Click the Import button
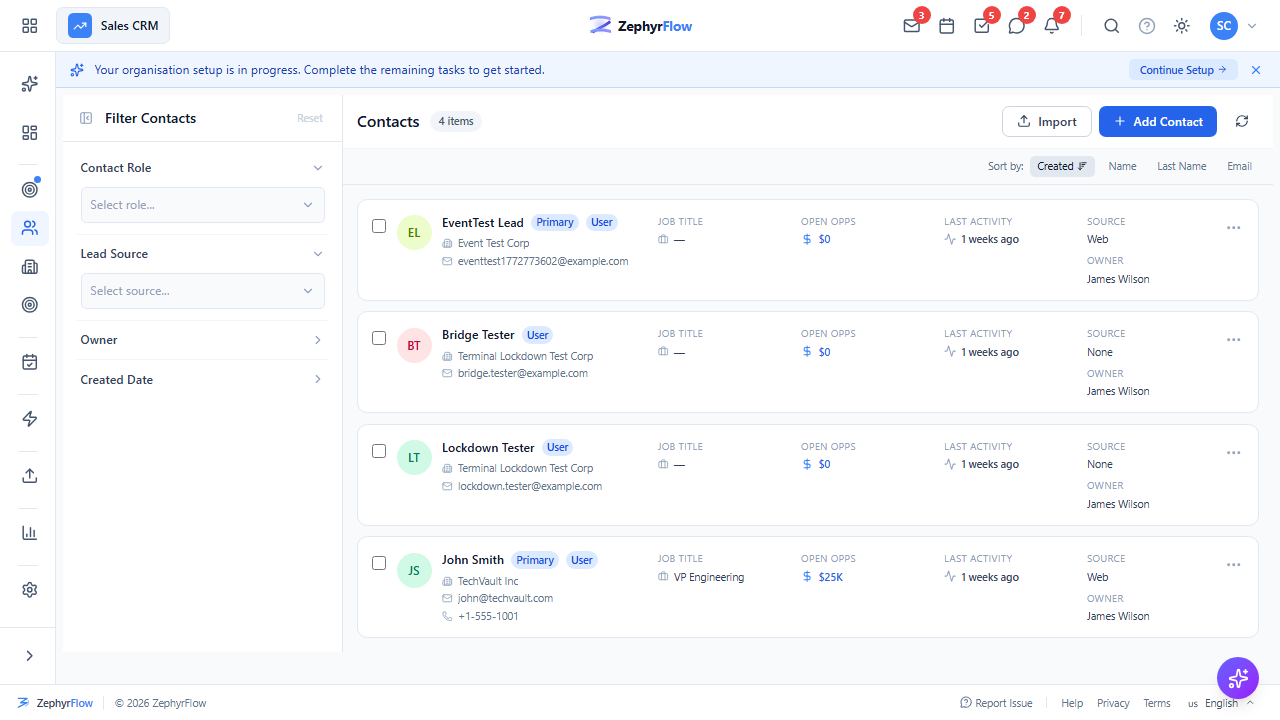The width and height of the screenshot is (1280, 720). point(1046,121)
